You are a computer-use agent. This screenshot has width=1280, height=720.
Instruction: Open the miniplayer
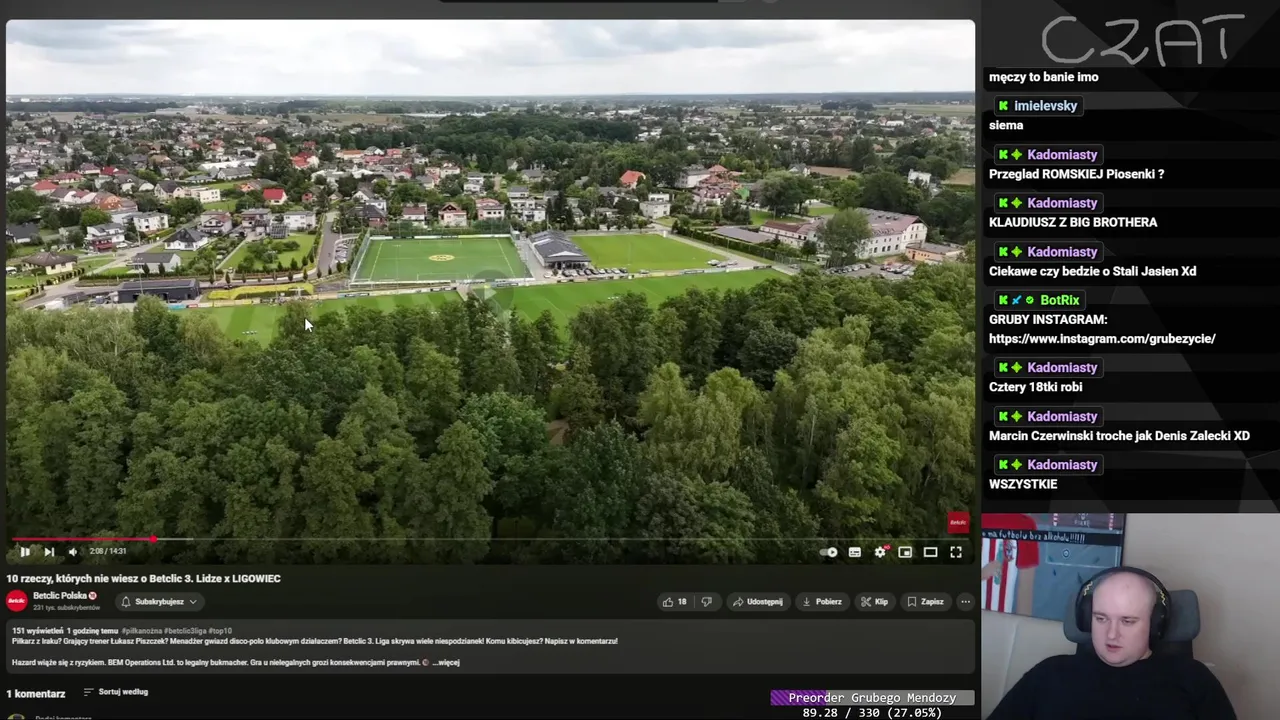click(905, 552)
